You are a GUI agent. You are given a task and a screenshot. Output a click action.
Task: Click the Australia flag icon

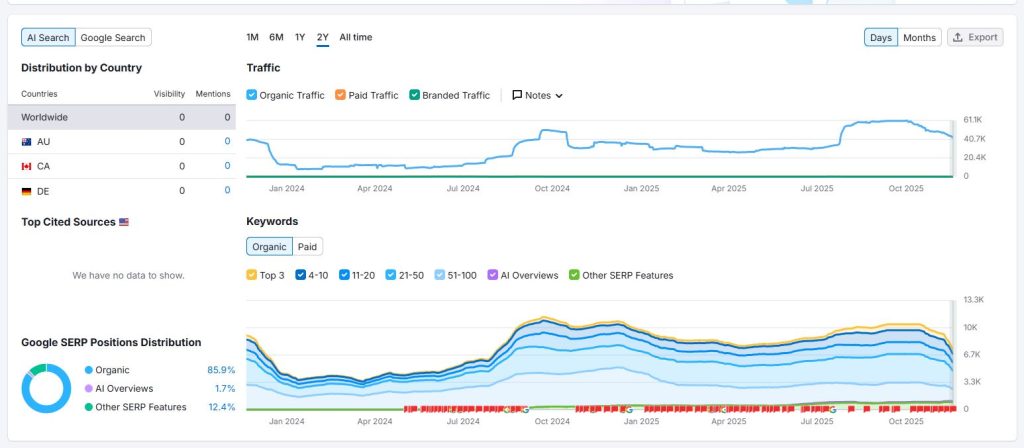pyautogui.click(x=26, y=142)
